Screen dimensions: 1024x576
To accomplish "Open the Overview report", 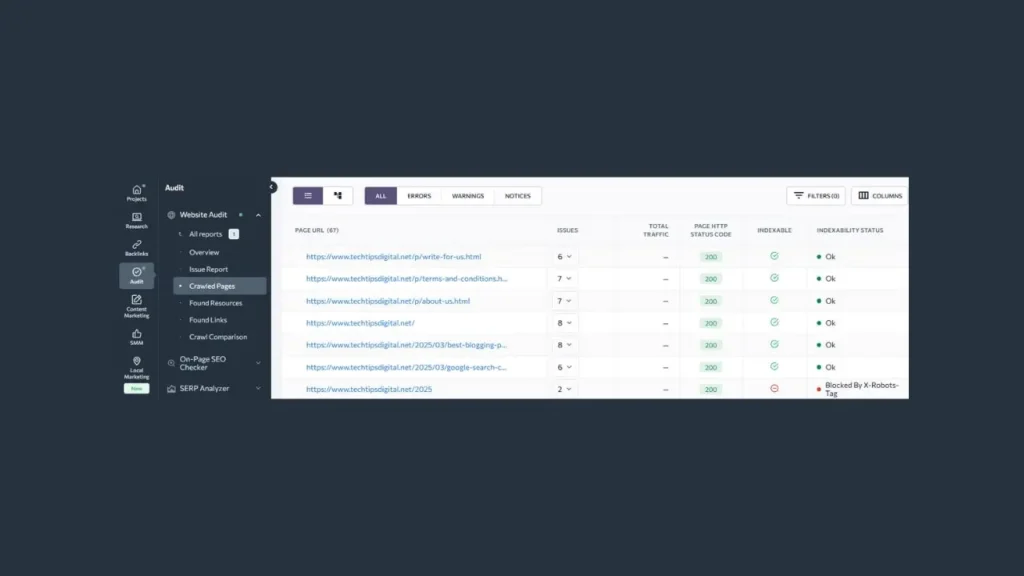I will pos(204,252).
